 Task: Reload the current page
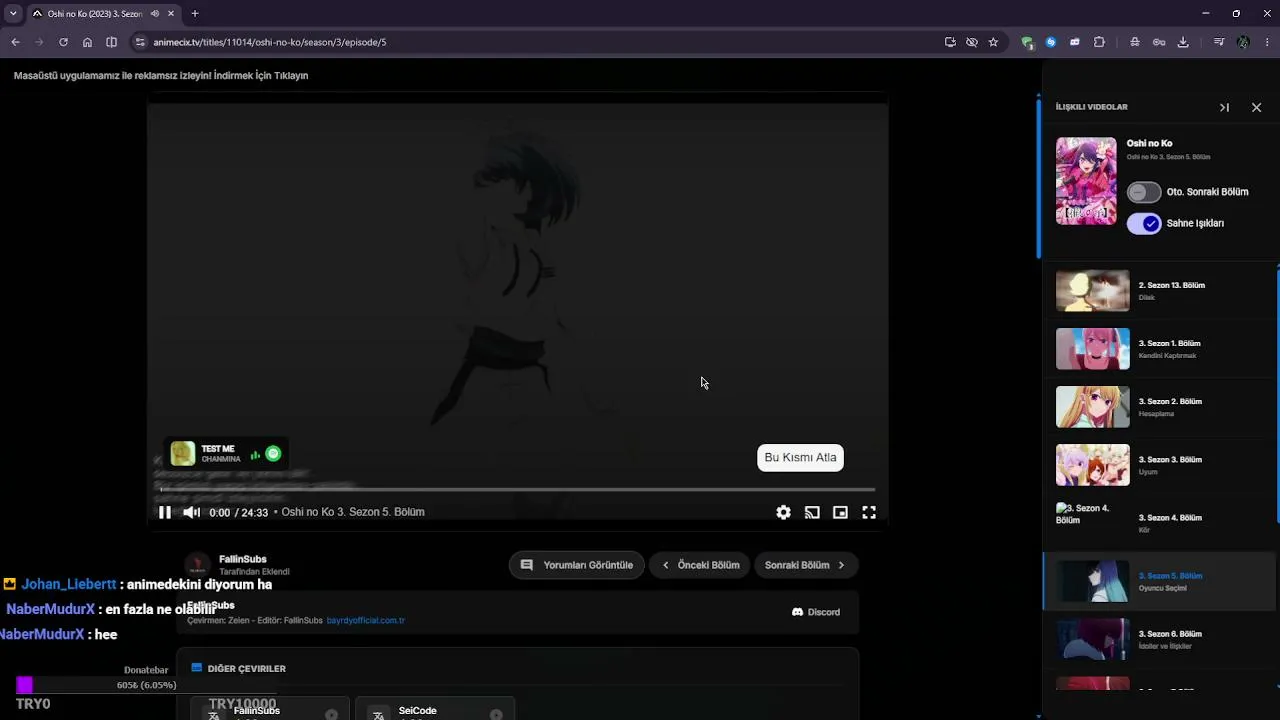(x=63, y=42)
